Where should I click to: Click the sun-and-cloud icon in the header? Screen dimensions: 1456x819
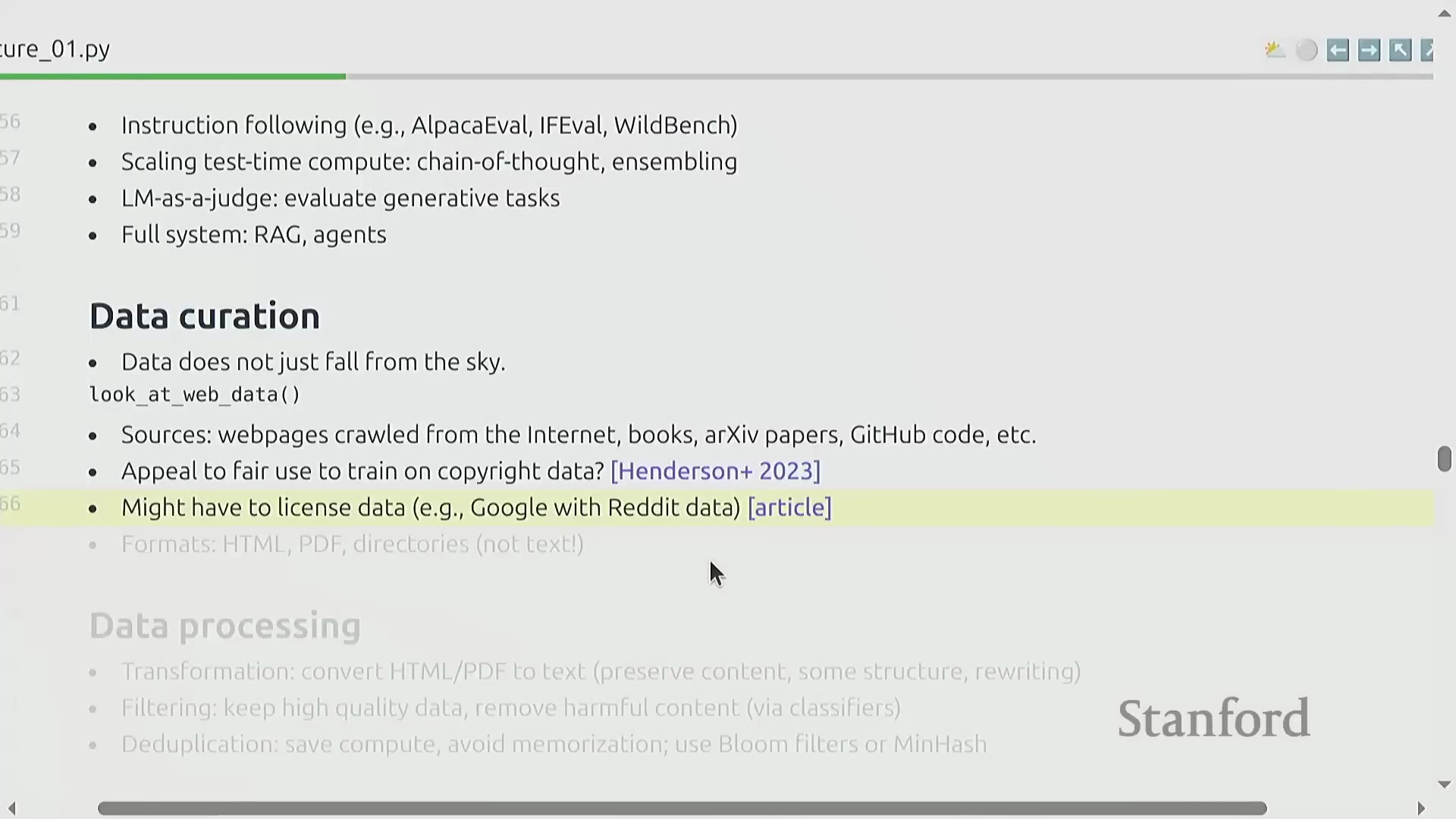[1275, 50]
